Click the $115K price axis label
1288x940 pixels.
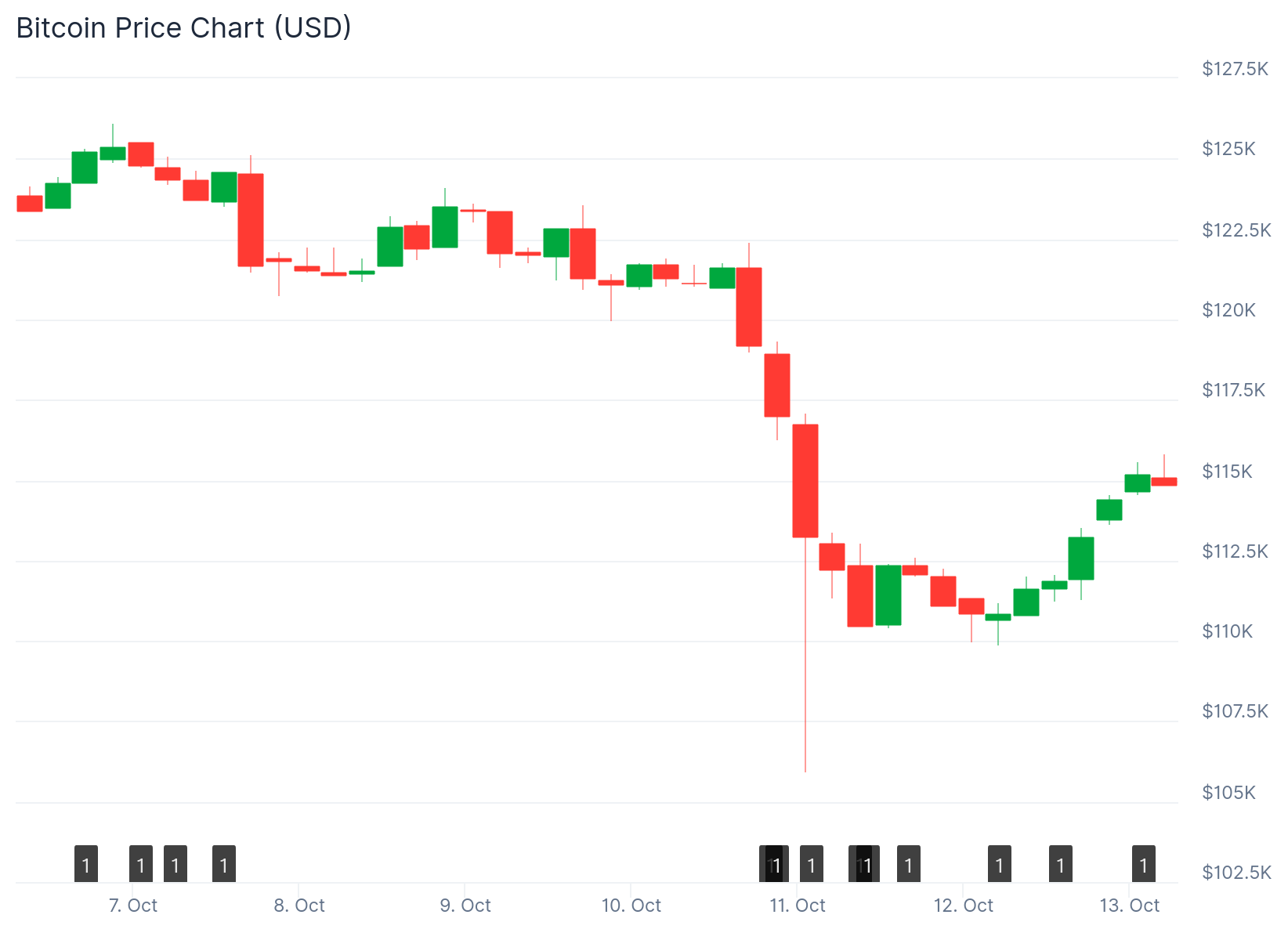pyautogui.click(x=1227, y=471)
